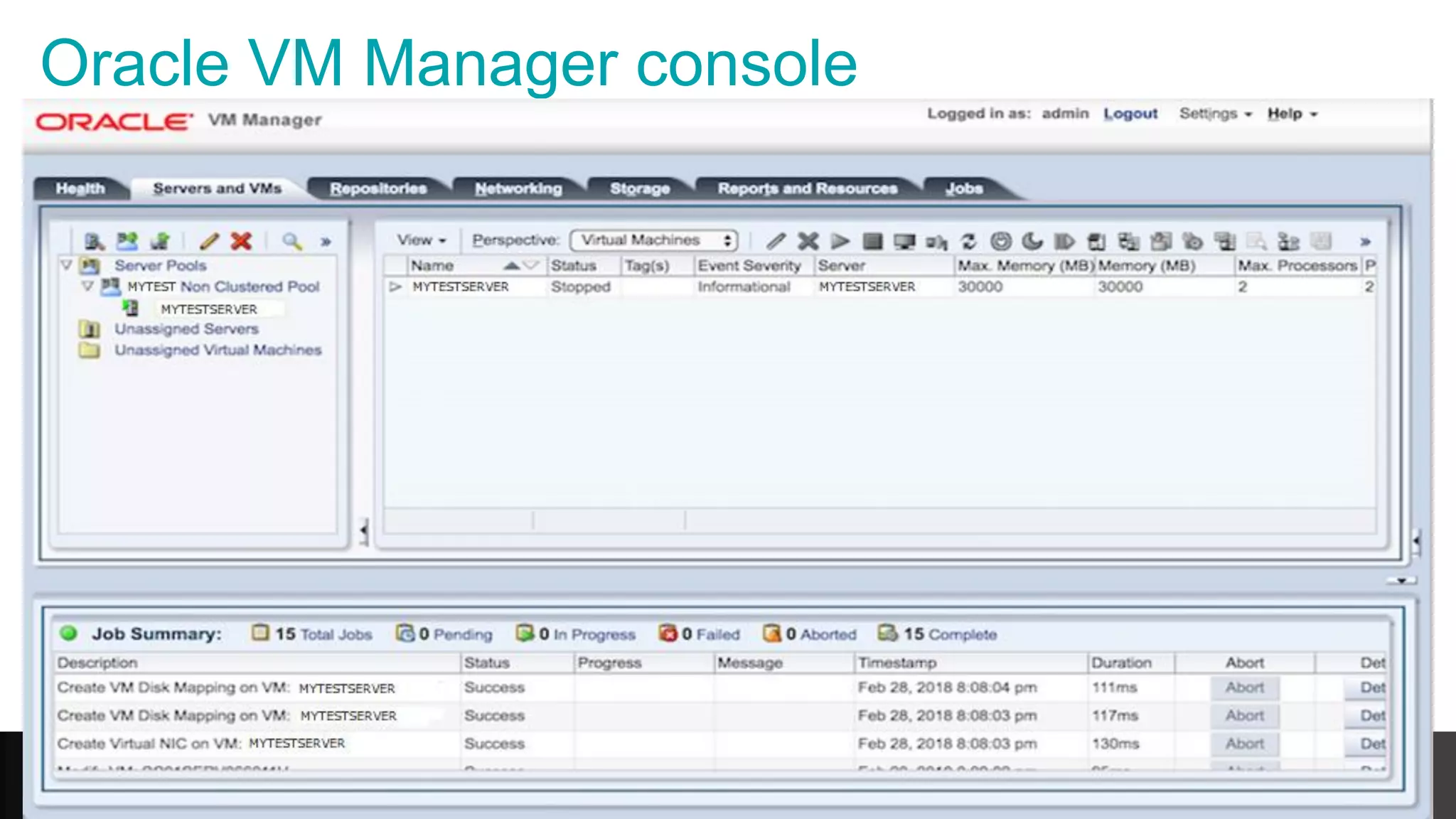Click the Send VM Messages icon
The image size is (1456, 819).
pos(1225,241)
